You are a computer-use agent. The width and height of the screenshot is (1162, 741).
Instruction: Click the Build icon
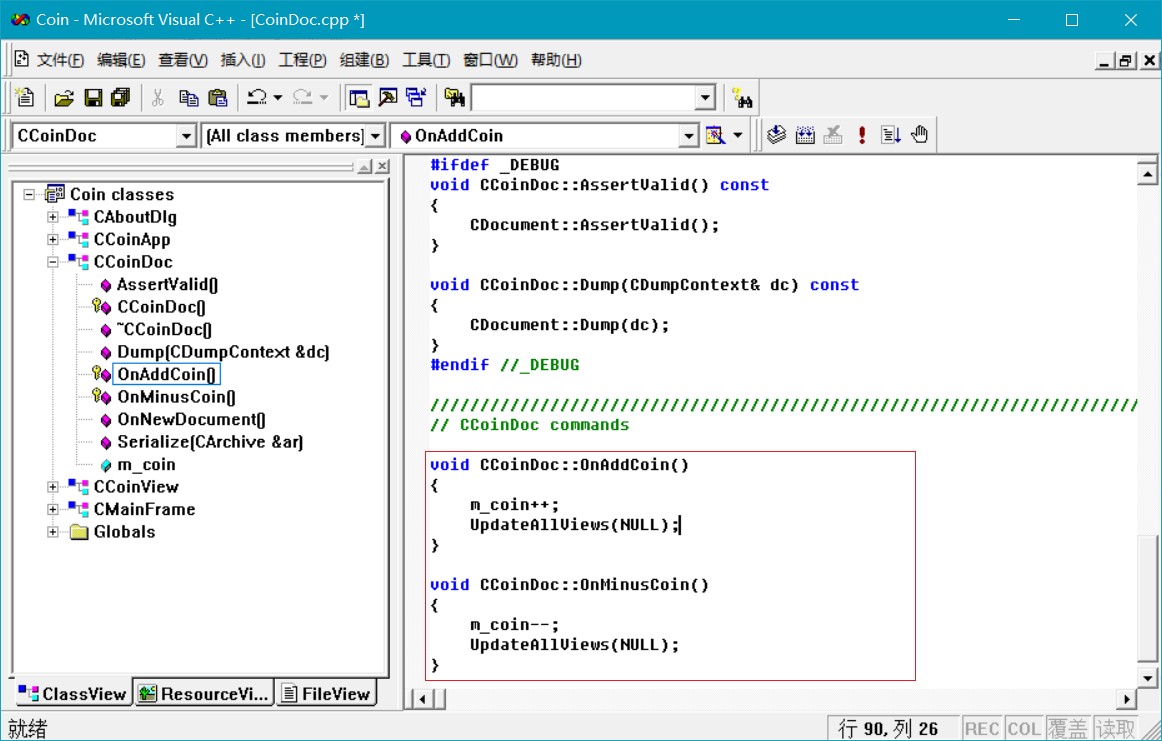(805, 135)
